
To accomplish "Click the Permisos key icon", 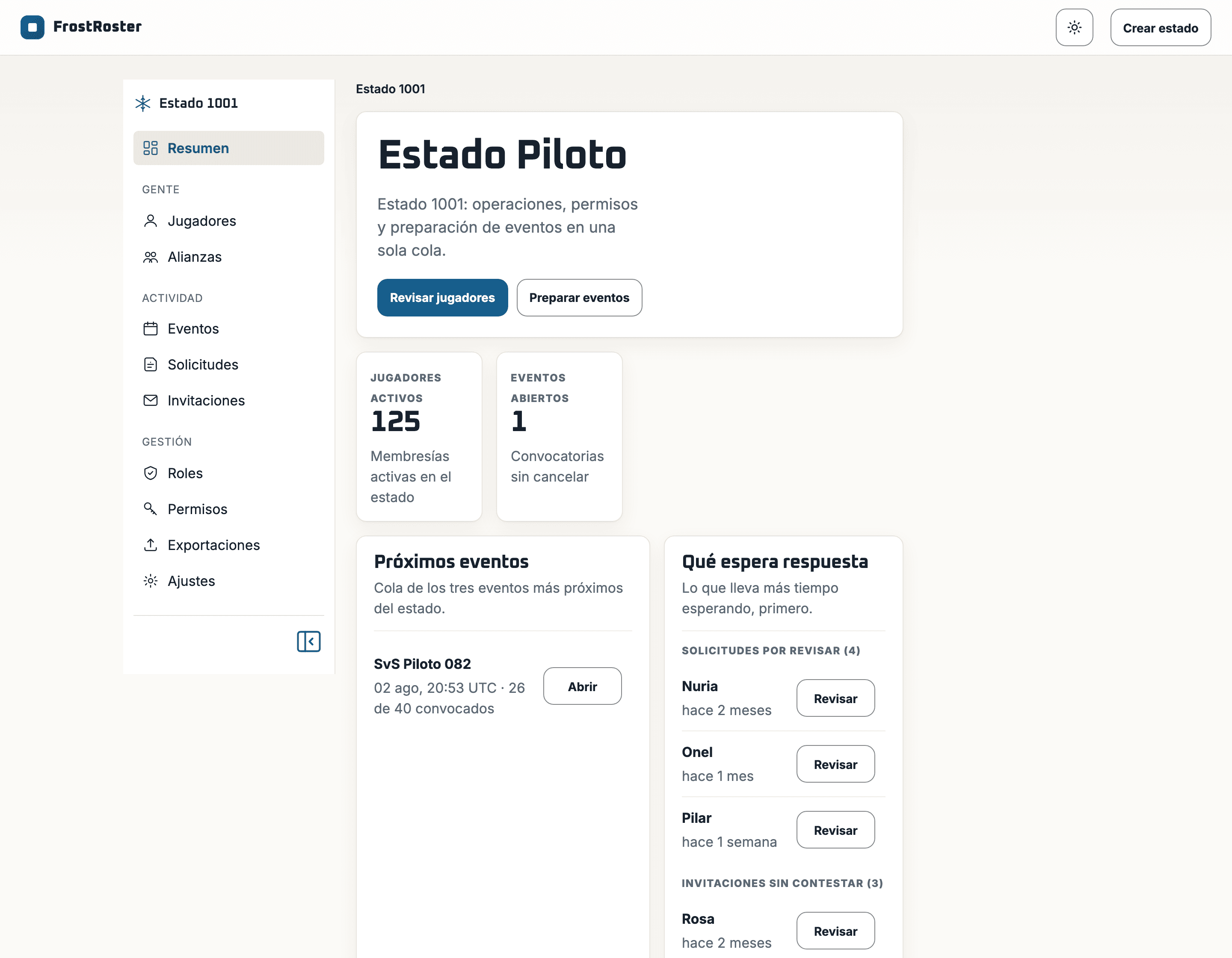I will (150, 509).
